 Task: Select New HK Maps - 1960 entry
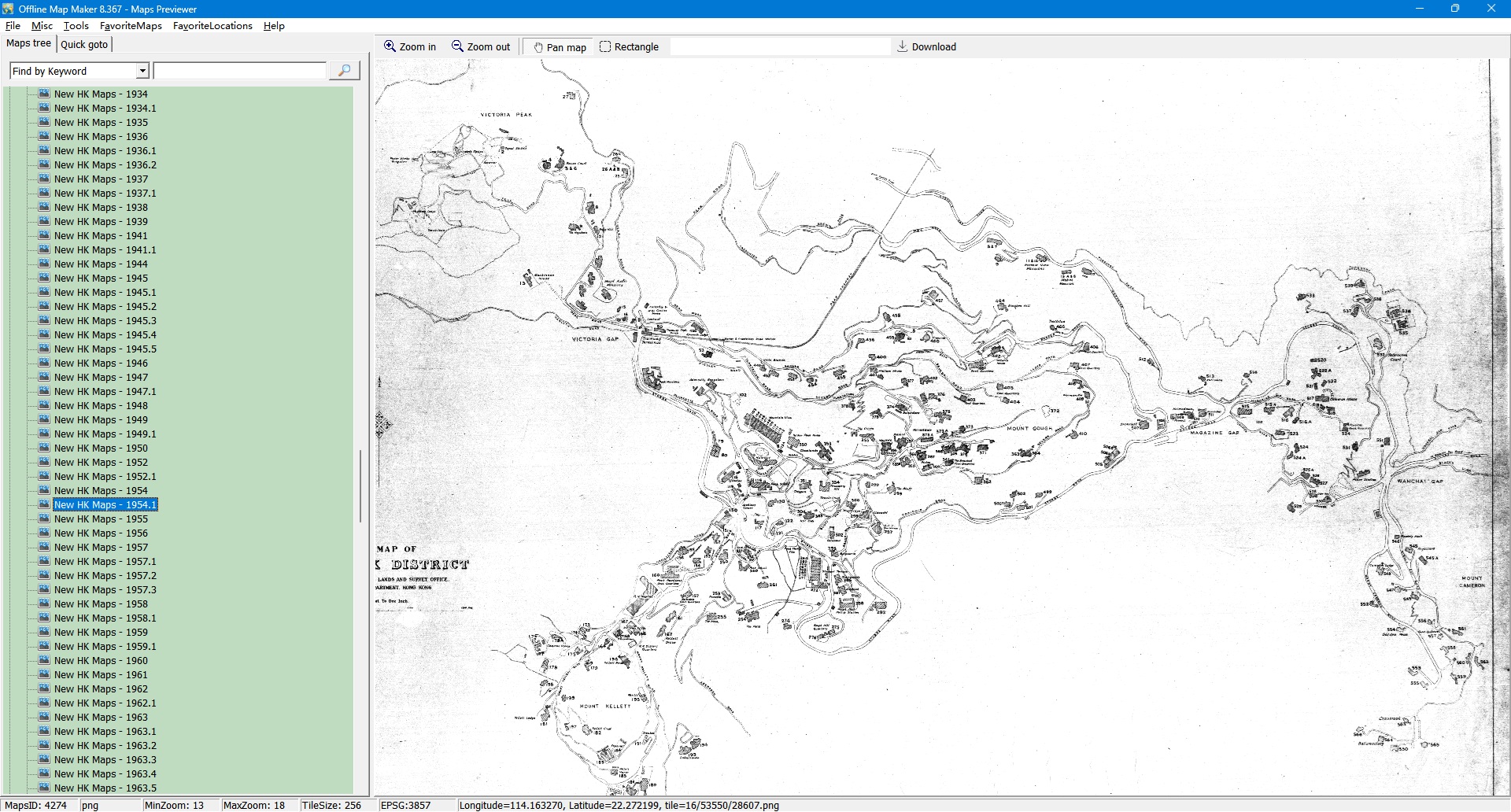pyautogui.click(x=101, y=661)
